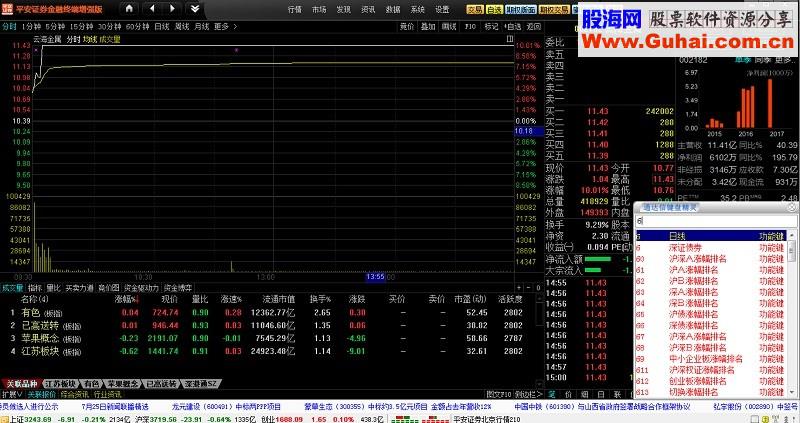The width and height of the screenshot is (800, 423).
Task: Click the Ping An Securities app logo
Action: click(7, 9)
